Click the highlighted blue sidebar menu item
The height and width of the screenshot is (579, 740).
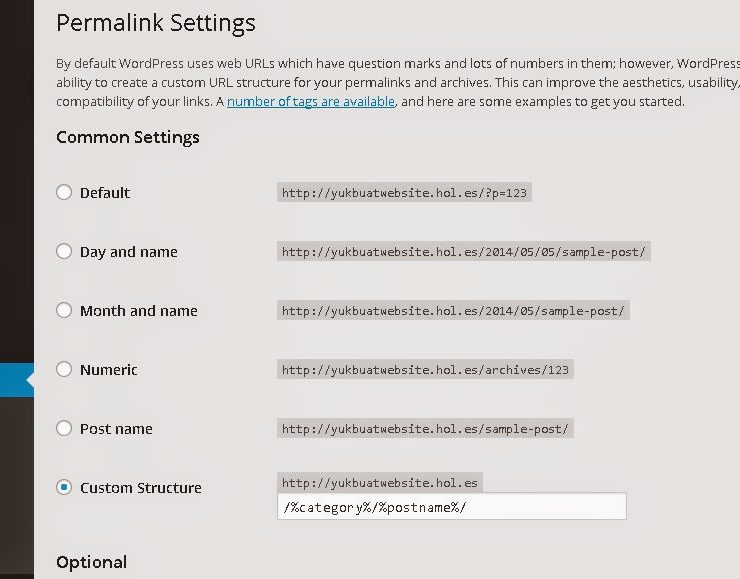pyautogui.click(x=17, y=380)
